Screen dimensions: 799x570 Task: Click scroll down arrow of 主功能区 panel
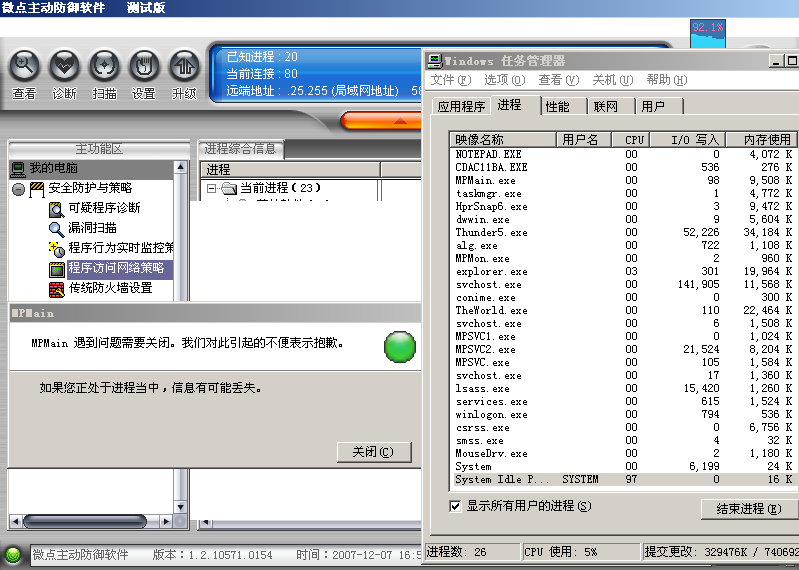tap(180, 507)
